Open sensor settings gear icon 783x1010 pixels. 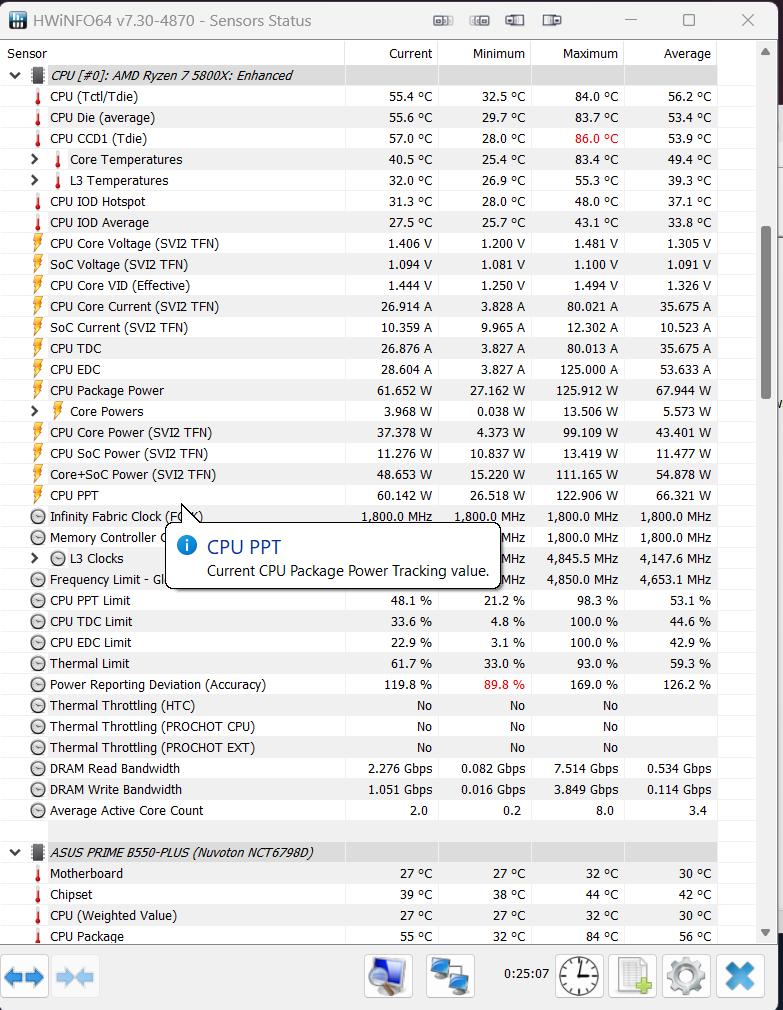[x=686, y=977]
